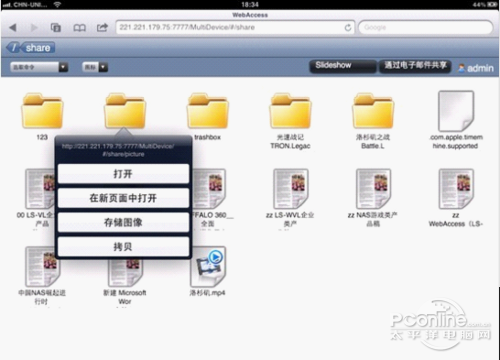Open the zz NAS document
This screenshot has width=500, height=360.
coord(373,189)
